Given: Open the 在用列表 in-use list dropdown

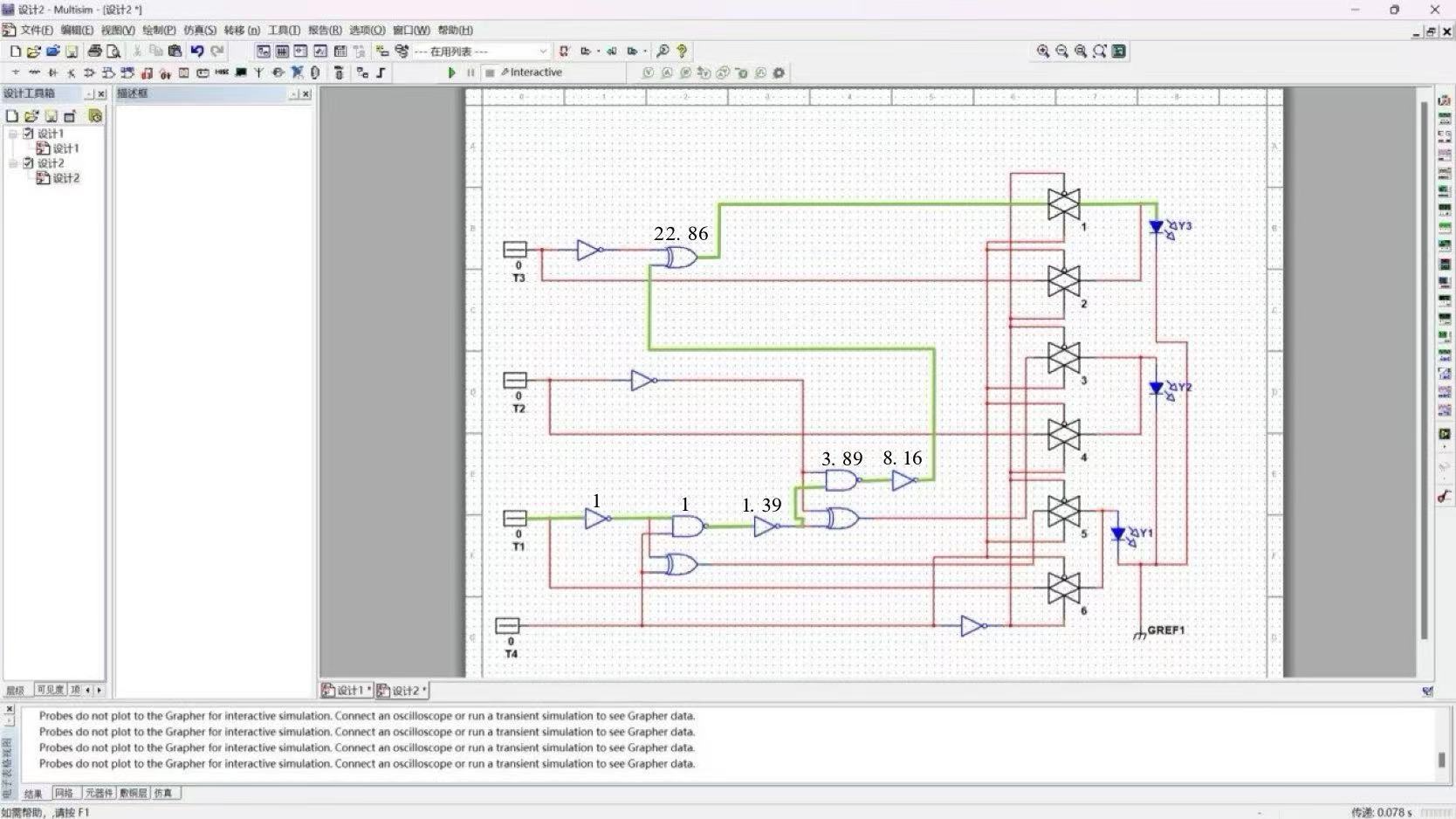Looking at the screenshot, I should tap(481, 52).
